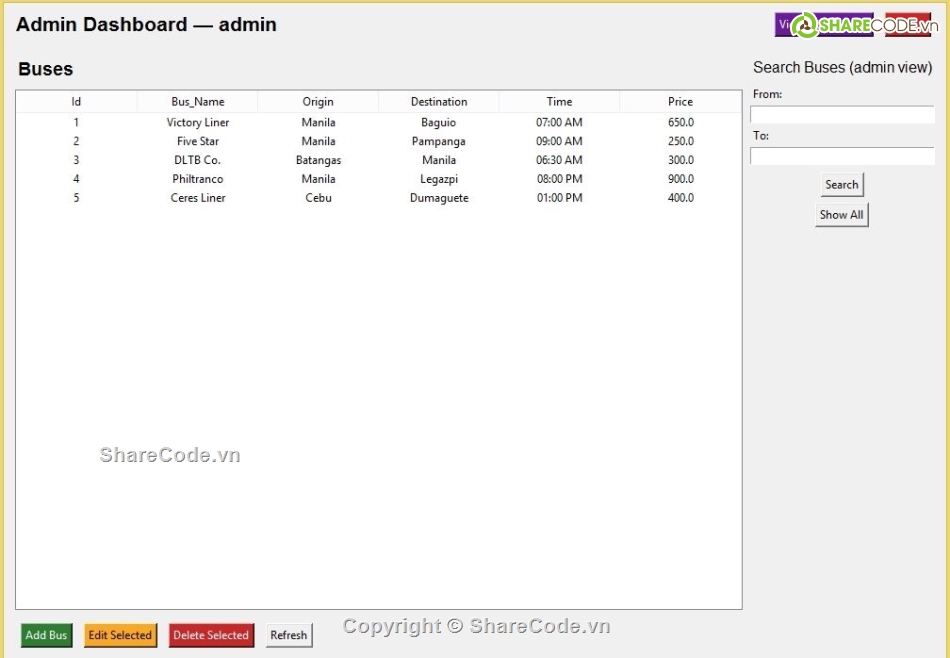Click the green Add Bus button

[46, 635]
